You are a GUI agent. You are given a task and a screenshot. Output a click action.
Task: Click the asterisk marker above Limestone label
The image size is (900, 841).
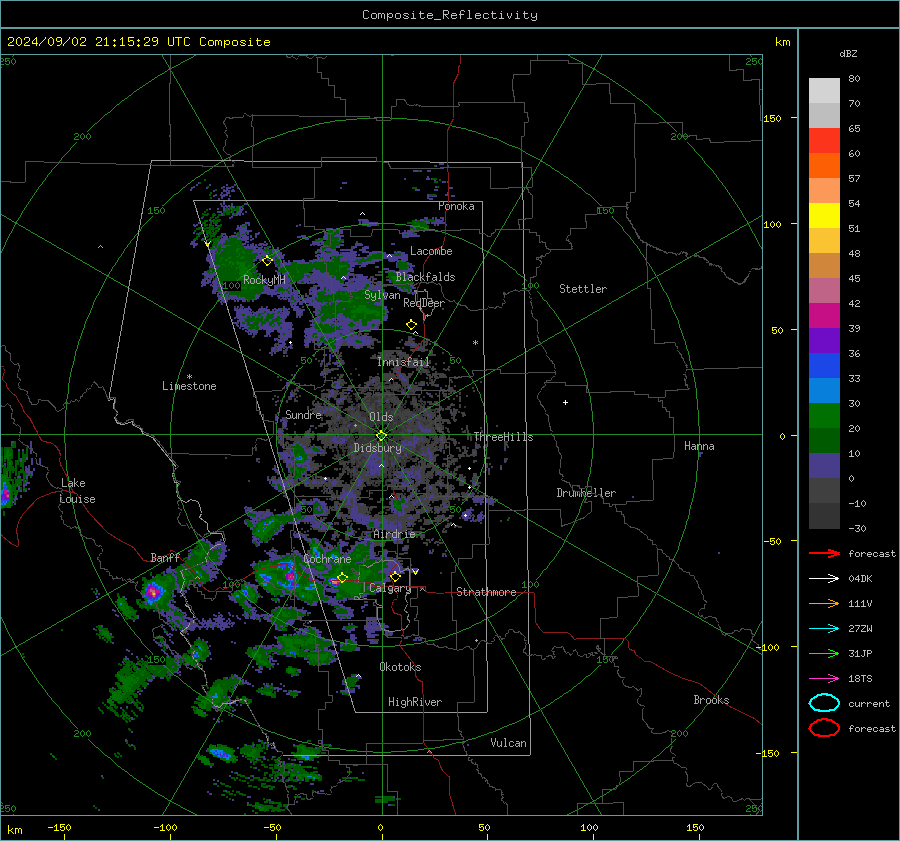[x=189, y=377]
